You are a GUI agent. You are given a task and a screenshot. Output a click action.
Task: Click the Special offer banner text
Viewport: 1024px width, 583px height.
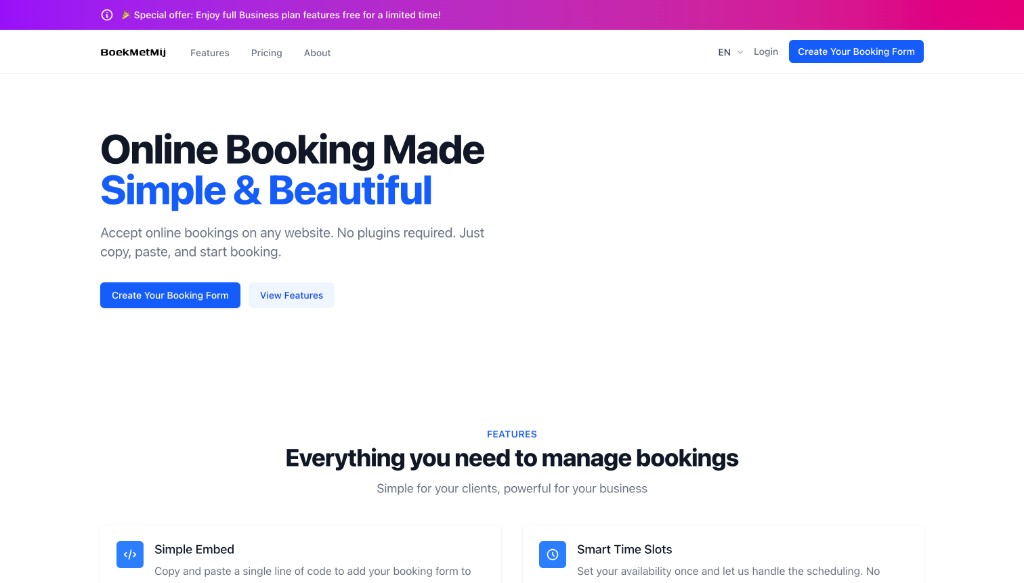point(287,15)
